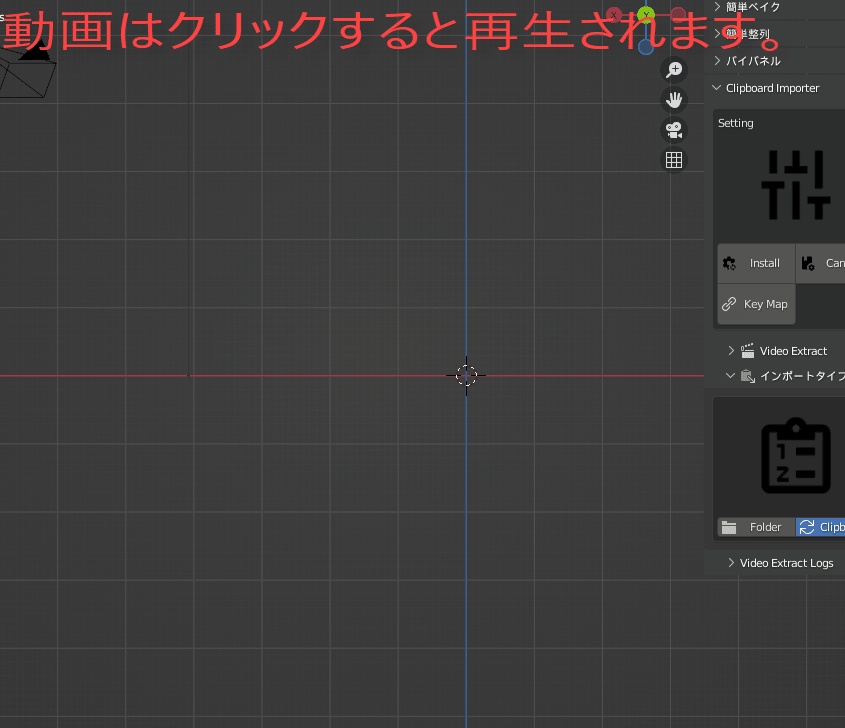
Task: Click the grid orthographic toggle icon
Action: pyautogui.click(x=674, y=159)
